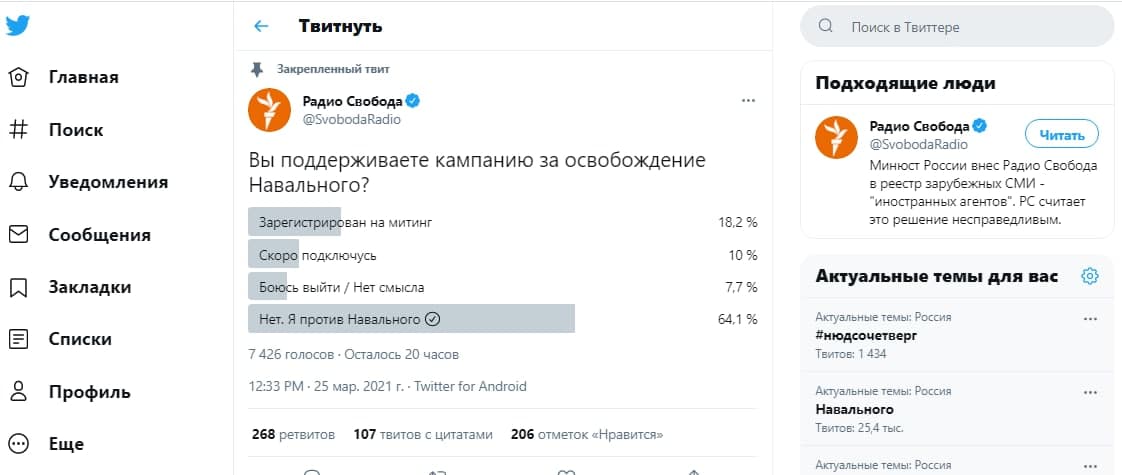Select poll option Нет. Я против Навального
The image size is (1122, 475).
coord(502,320)
